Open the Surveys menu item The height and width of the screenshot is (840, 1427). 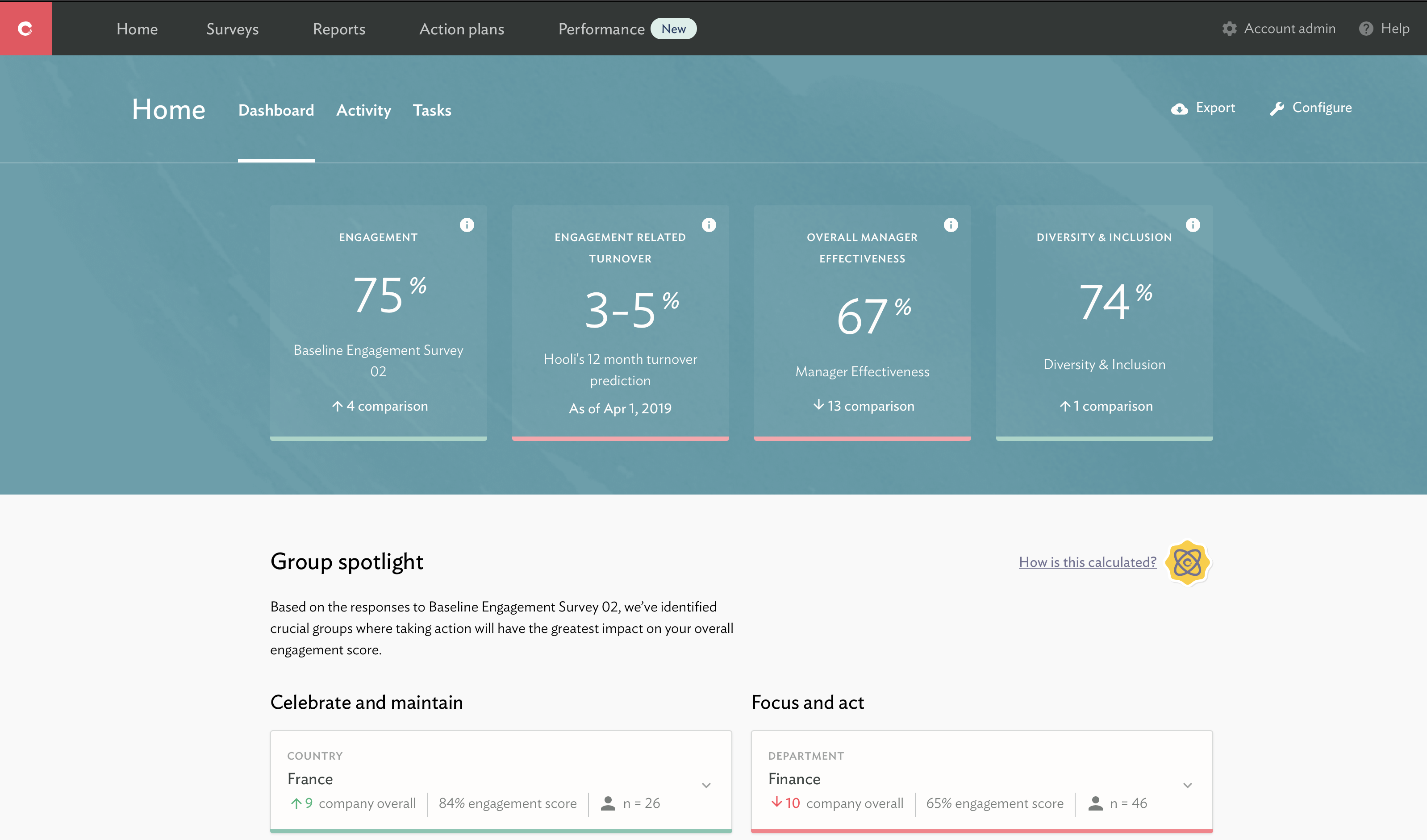coord(232,29)
